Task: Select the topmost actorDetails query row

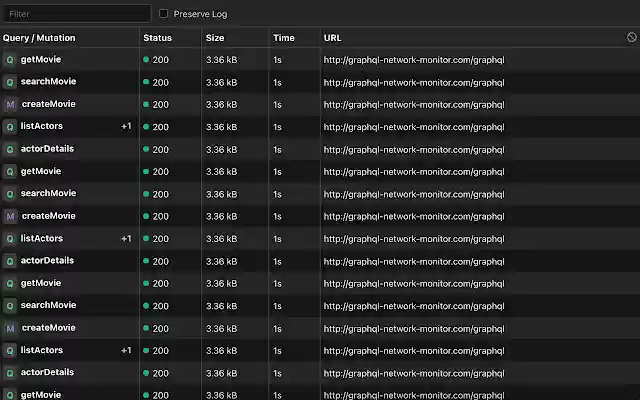Action: point(320,149)
